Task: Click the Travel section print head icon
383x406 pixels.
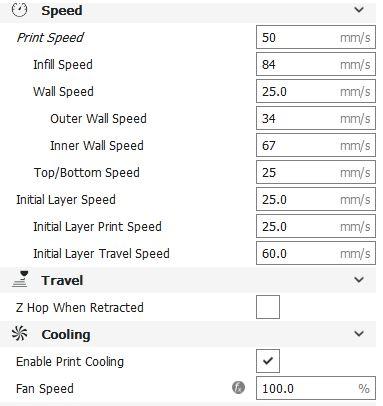Action: click(x=20, y=279)
